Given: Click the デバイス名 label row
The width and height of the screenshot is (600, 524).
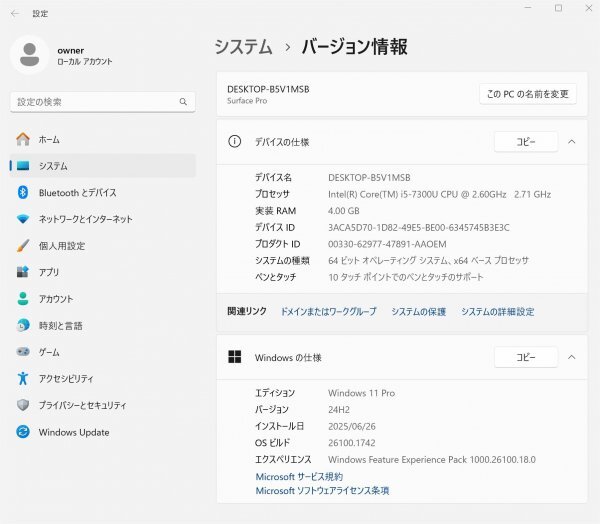Looking at the screenshot, I should point(273,177).
